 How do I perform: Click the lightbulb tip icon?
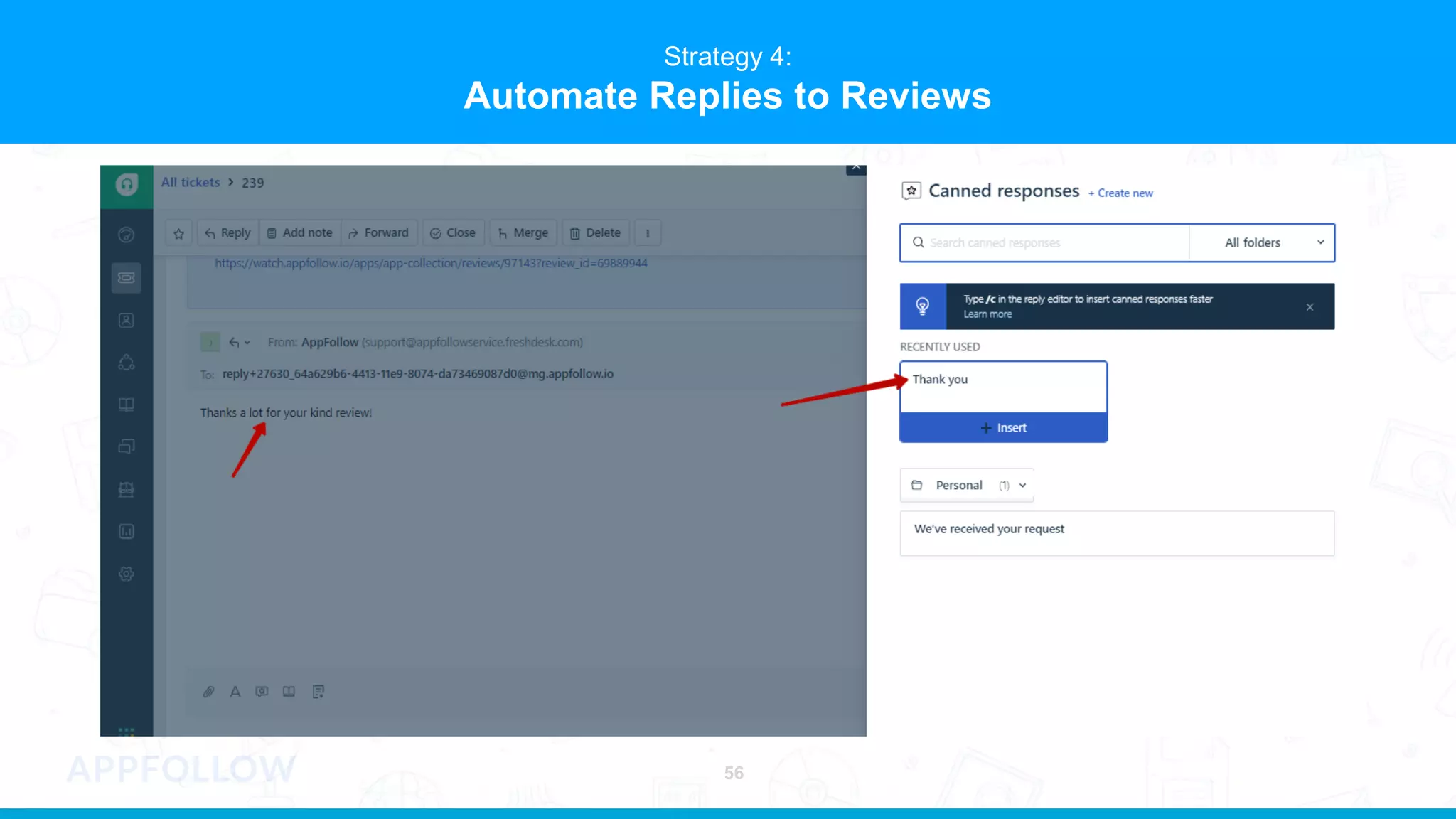(x=923, y=306)
